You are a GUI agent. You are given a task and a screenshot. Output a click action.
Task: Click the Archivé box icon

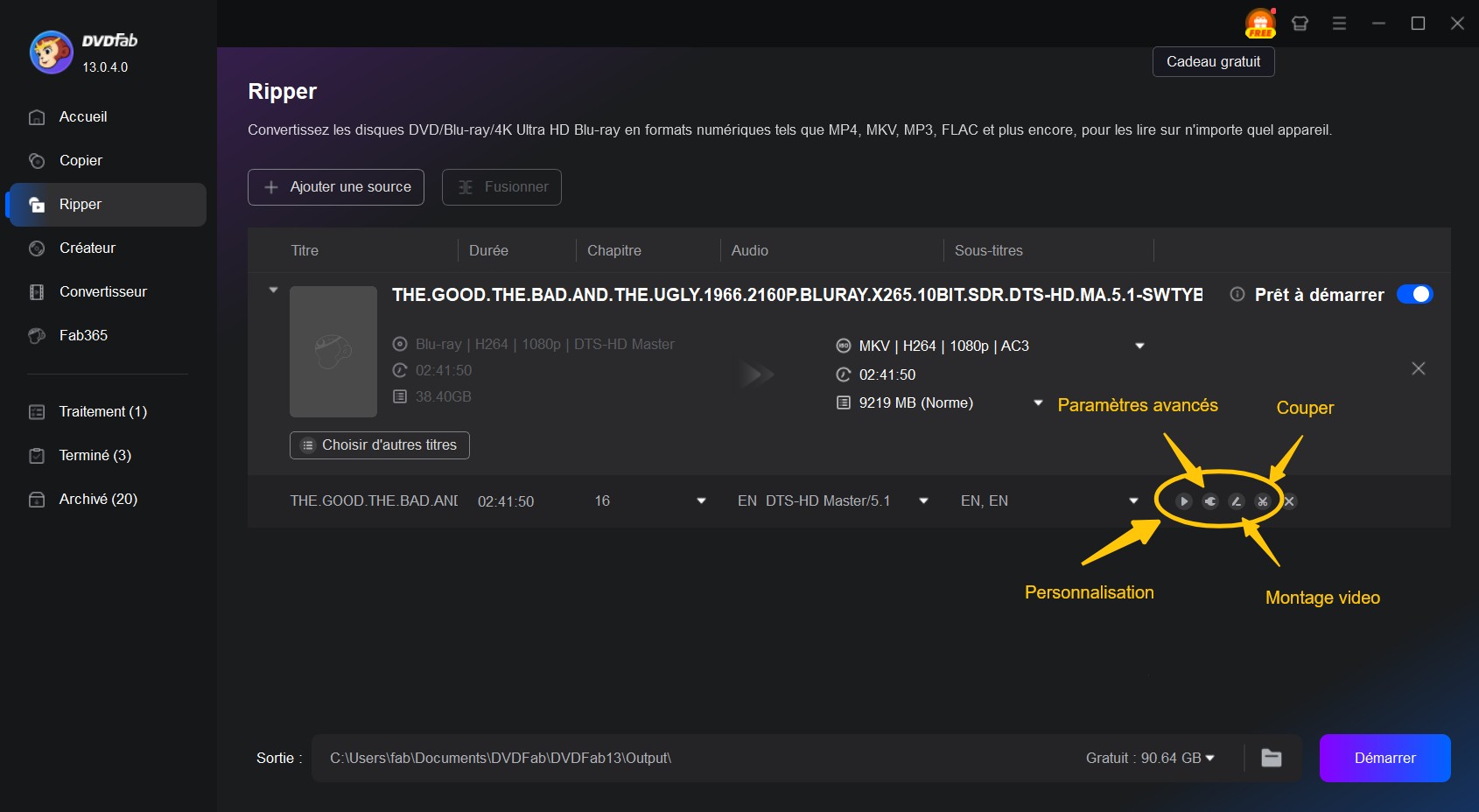coord(37,500)
